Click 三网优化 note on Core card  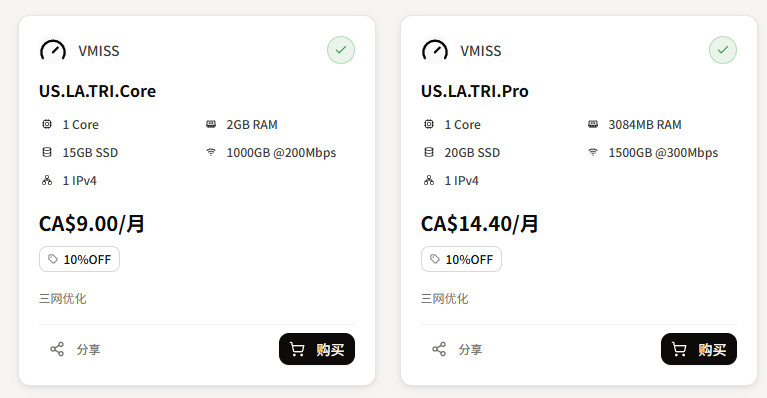pyautogui.click(x=63, y=299)
